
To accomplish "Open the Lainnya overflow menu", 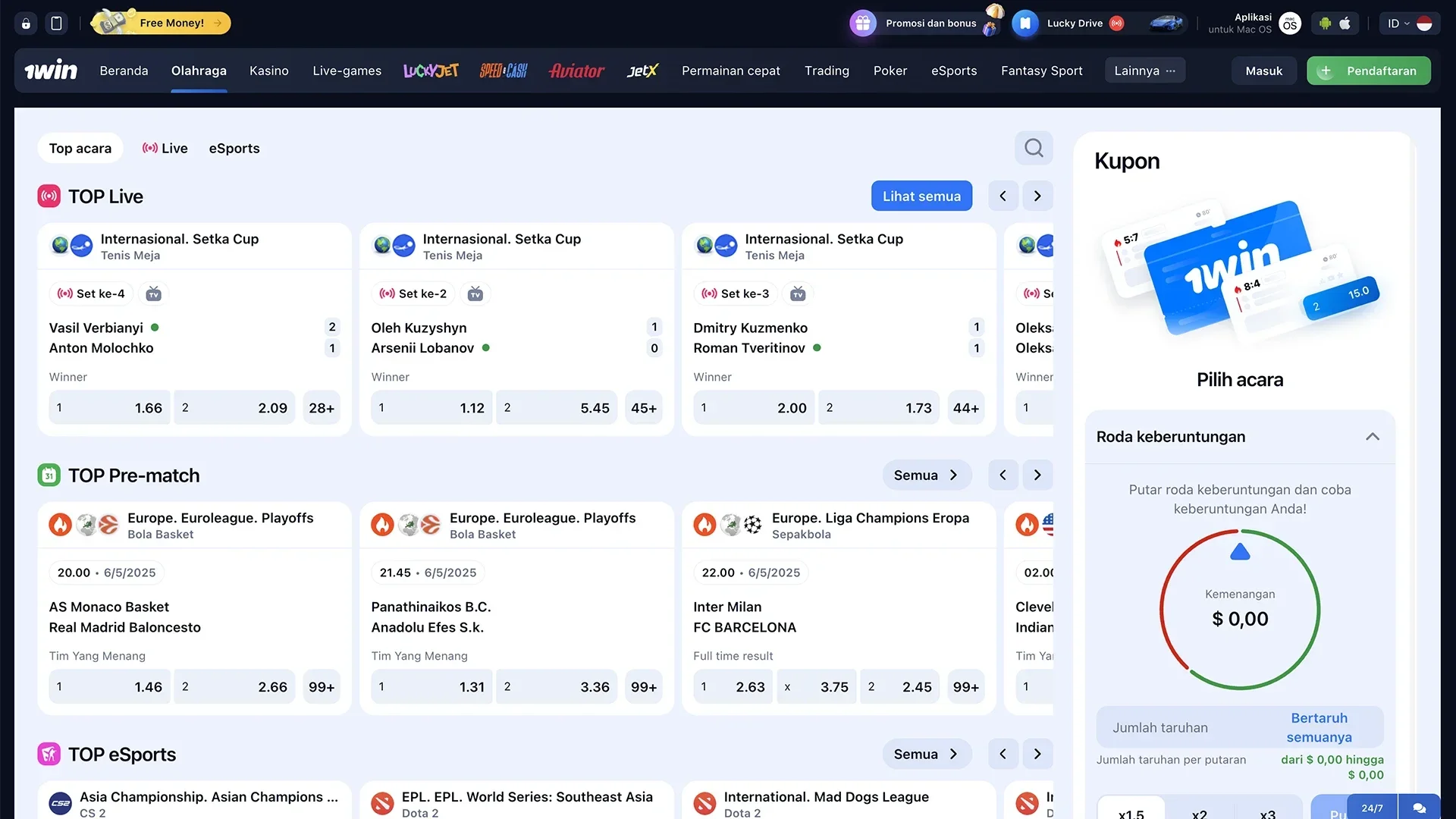I will tap(1144, 70).
